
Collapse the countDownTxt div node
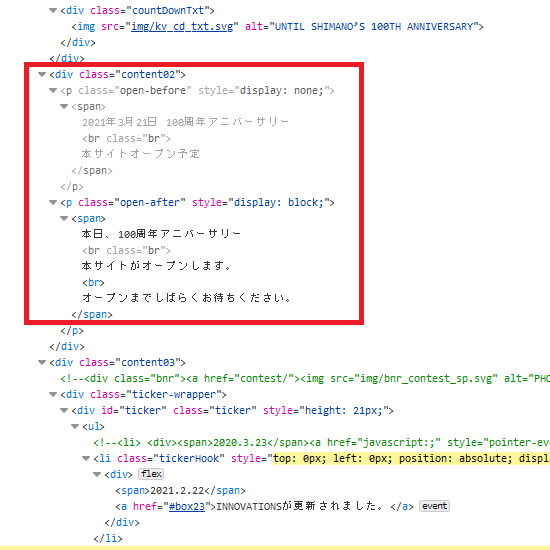[53, 11]
